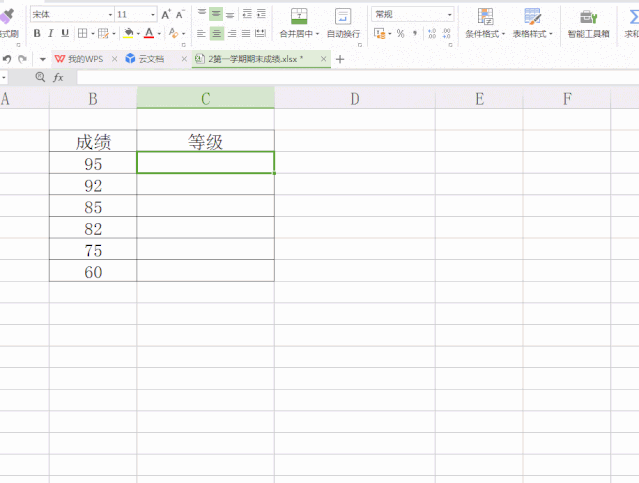Select column D header
639x483 pixels.
[x=355, y=98]
